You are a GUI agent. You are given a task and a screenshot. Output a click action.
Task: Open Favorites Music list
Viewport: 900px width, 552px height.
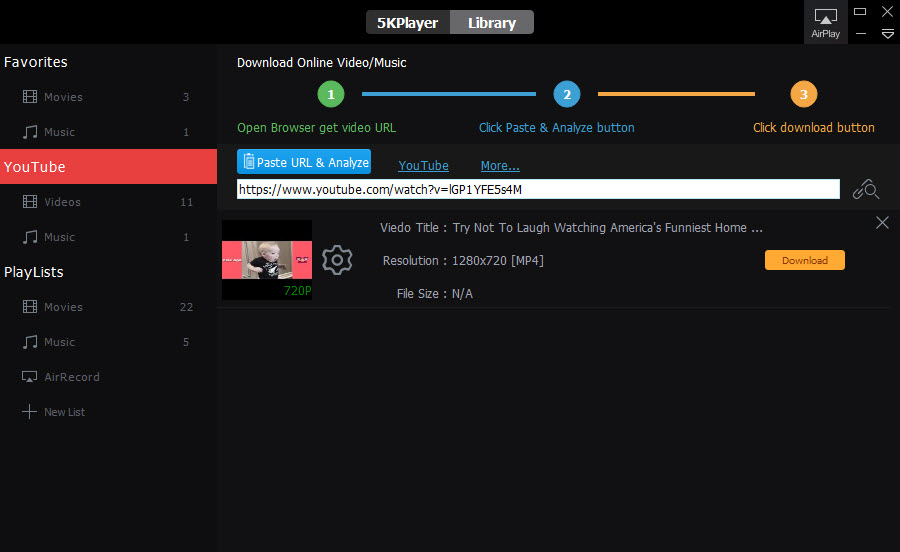click(108, 132)
